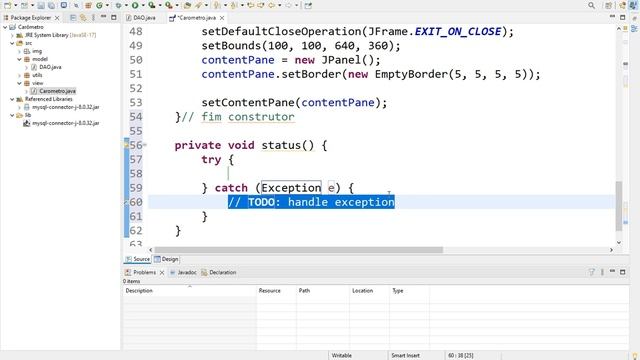Collapse the src folder
This screenshot has height=360, width=640.
click(x=12, y=43)
